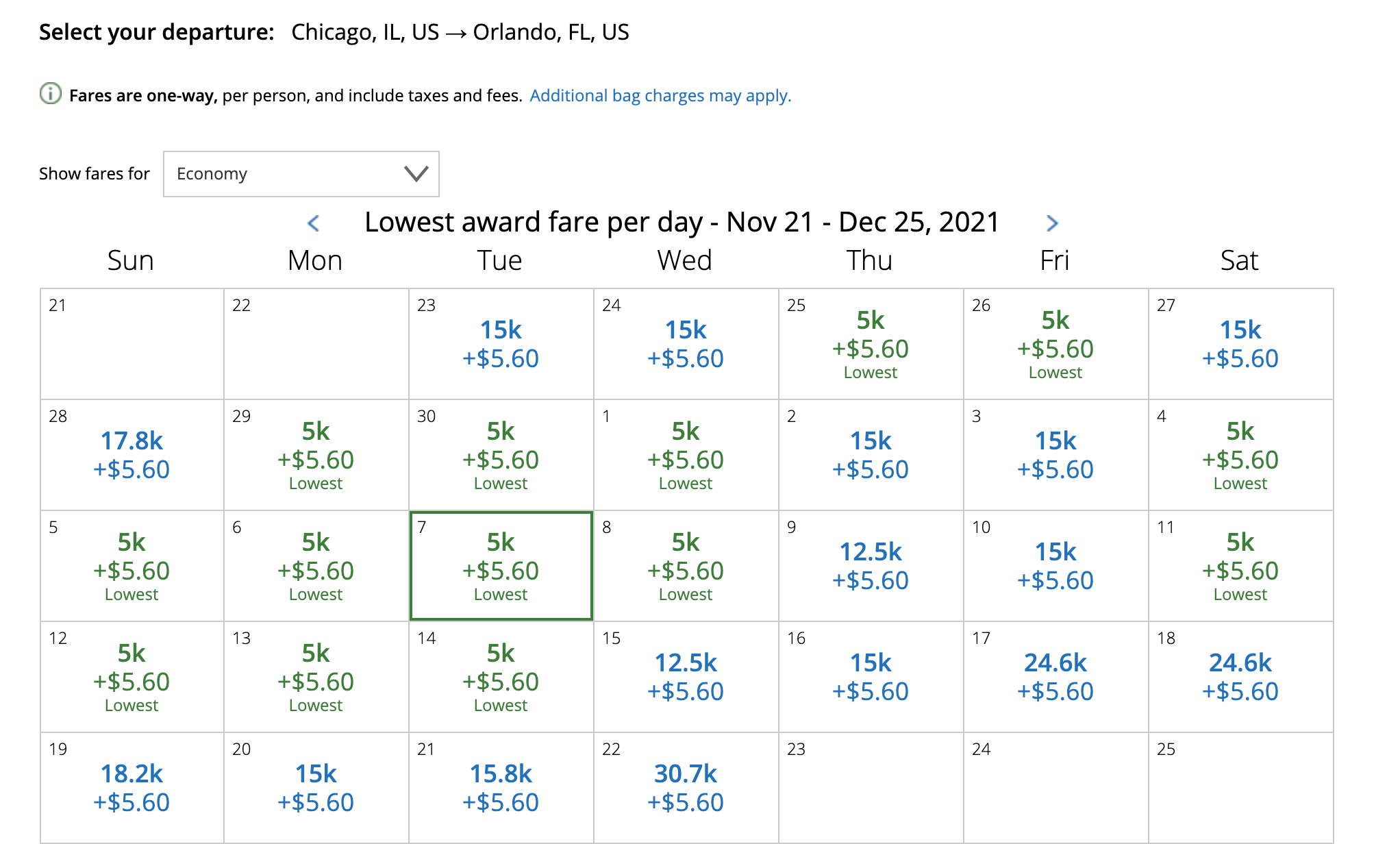Click the Economy dropdown chevron arrow

[x=416, y=174]
